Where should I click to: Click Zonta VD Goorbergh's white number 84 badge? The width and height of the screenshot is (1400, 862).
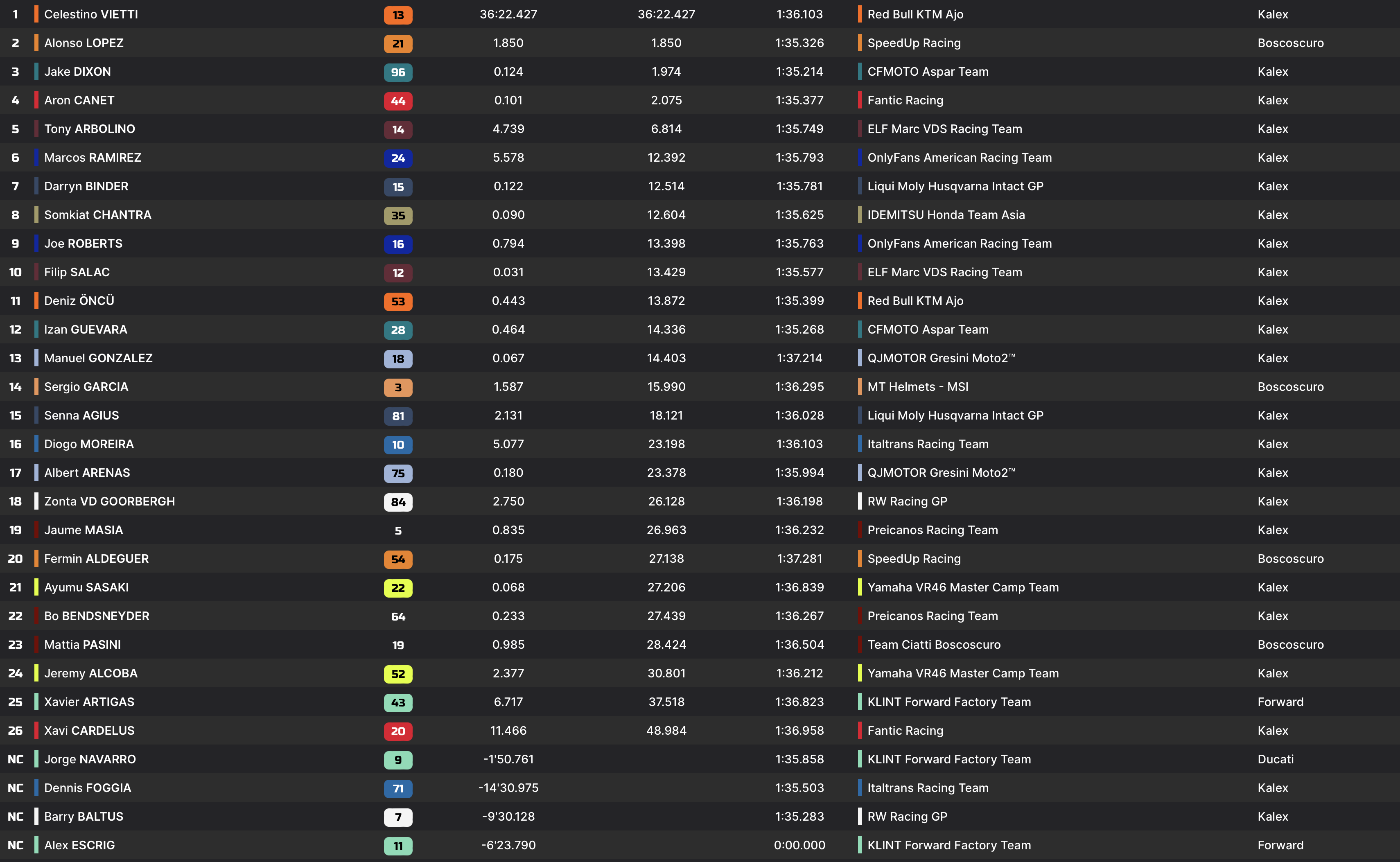coord(398,502)
